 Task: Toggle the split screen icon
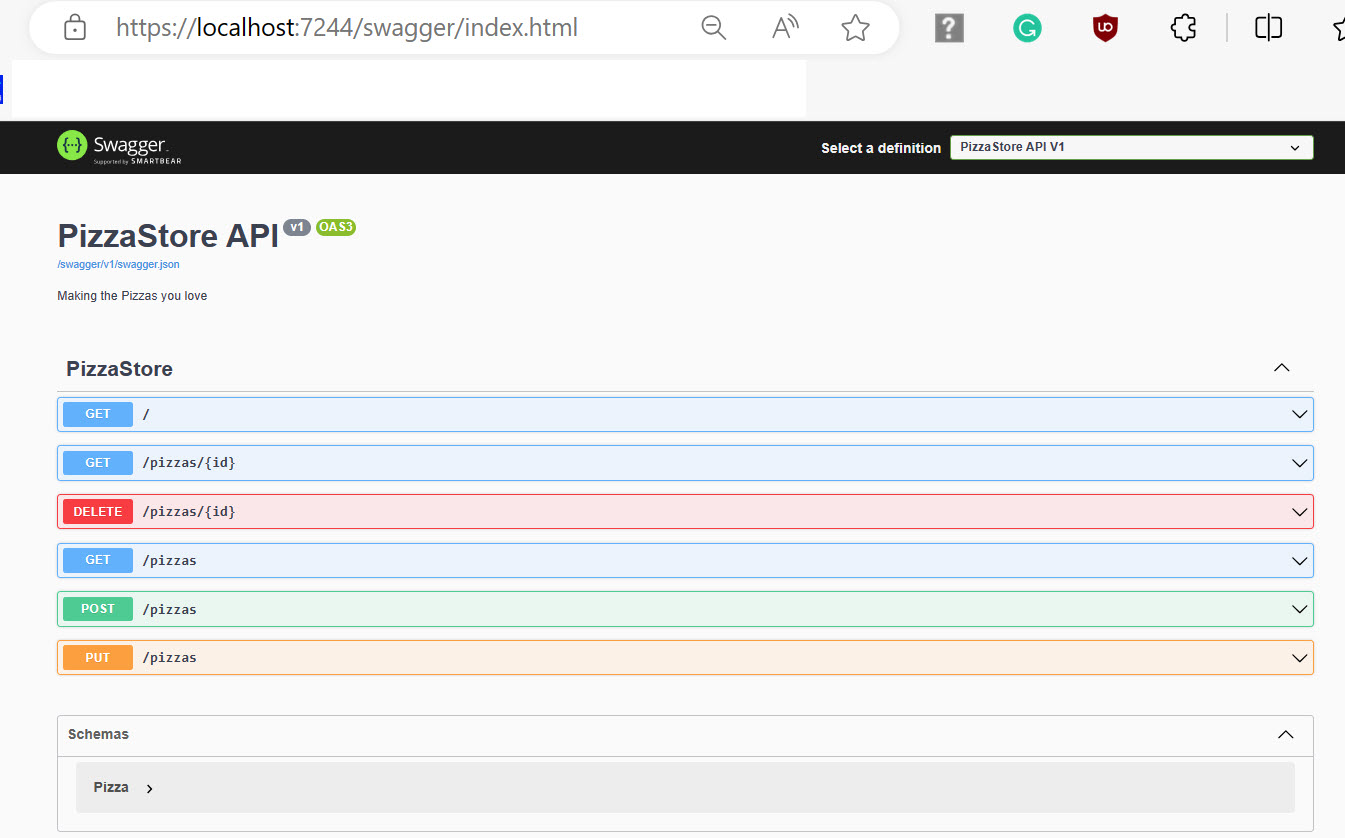1268,28
